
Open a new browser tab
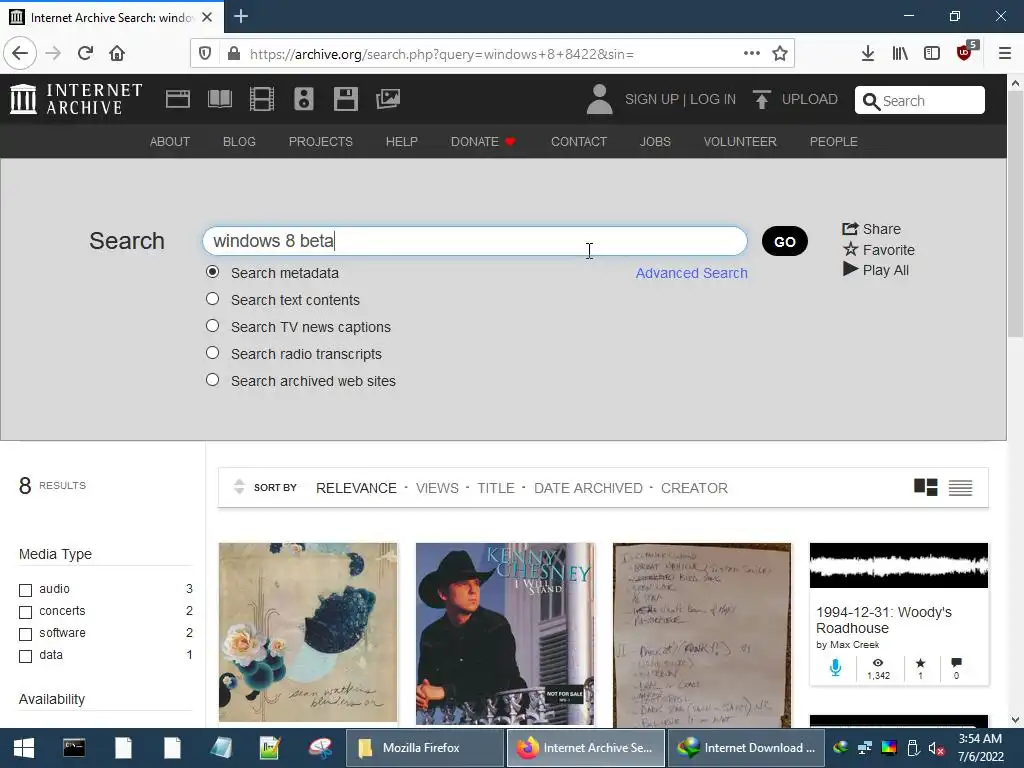[x=241, y=16]
